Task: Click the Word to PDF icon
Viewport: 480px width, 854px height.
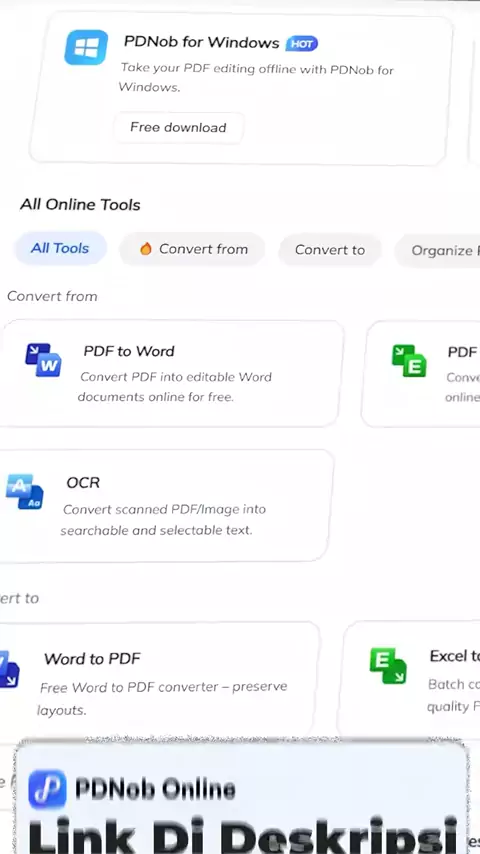Action: point(9,669)
